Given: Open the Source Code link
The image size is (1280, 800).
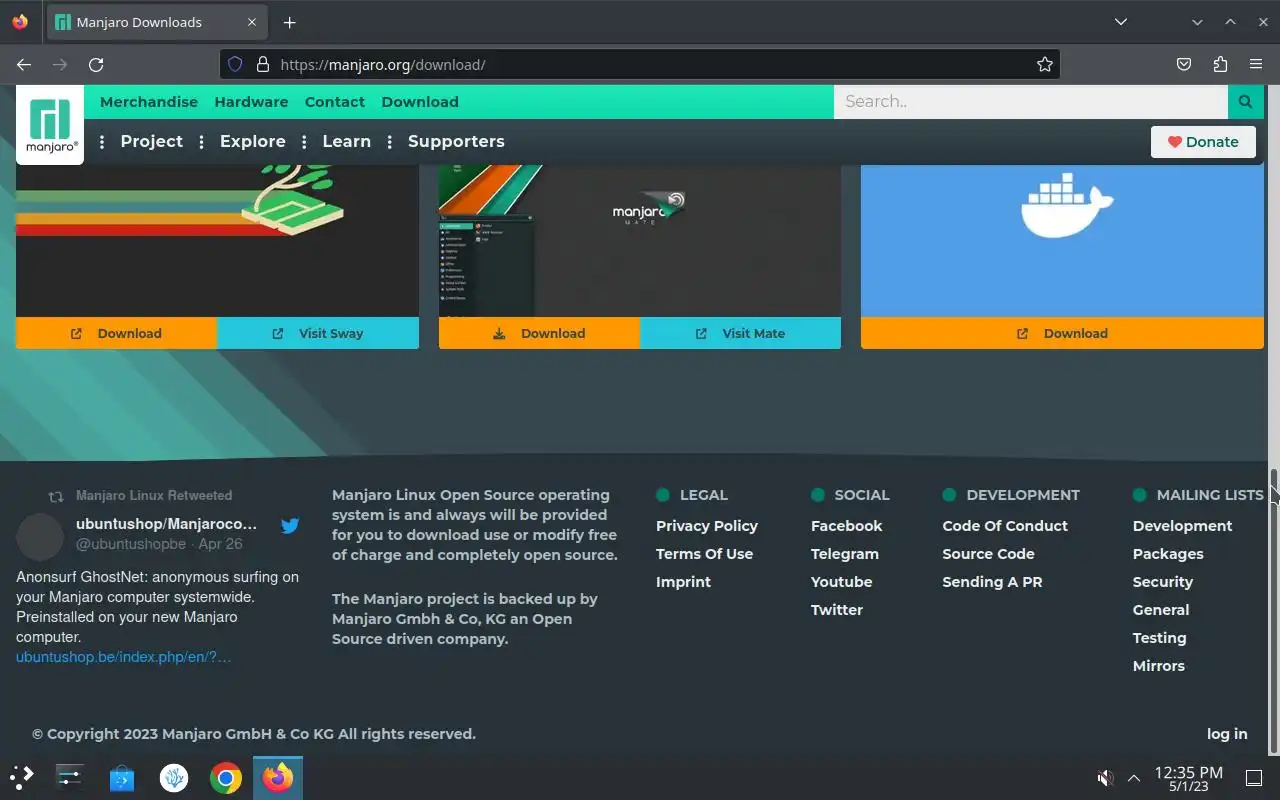Looking at the screenshot, I should 988,553.
